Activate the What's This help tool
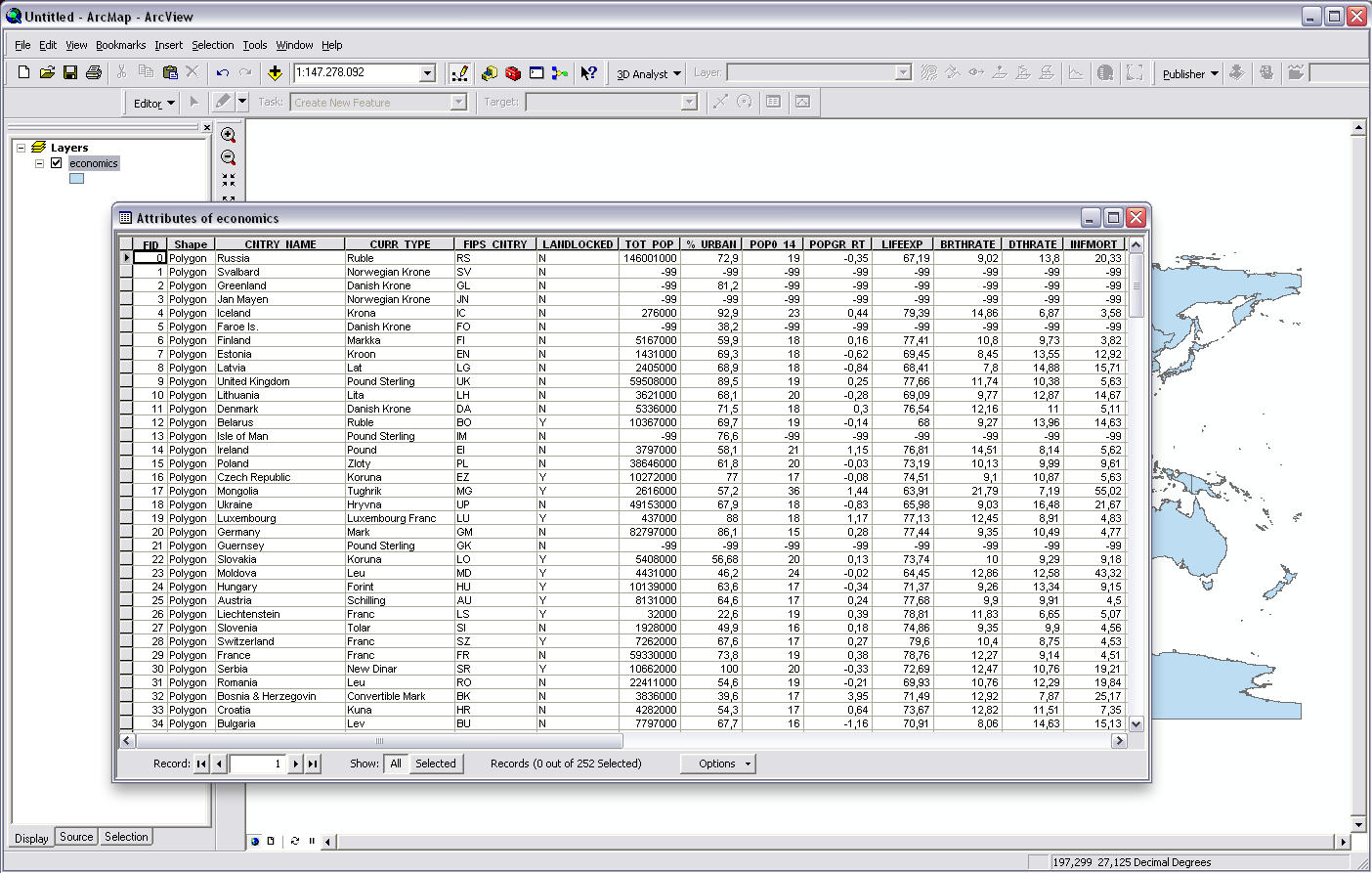Viewport: 1372px width, 873px height. (x=588, y=73)
